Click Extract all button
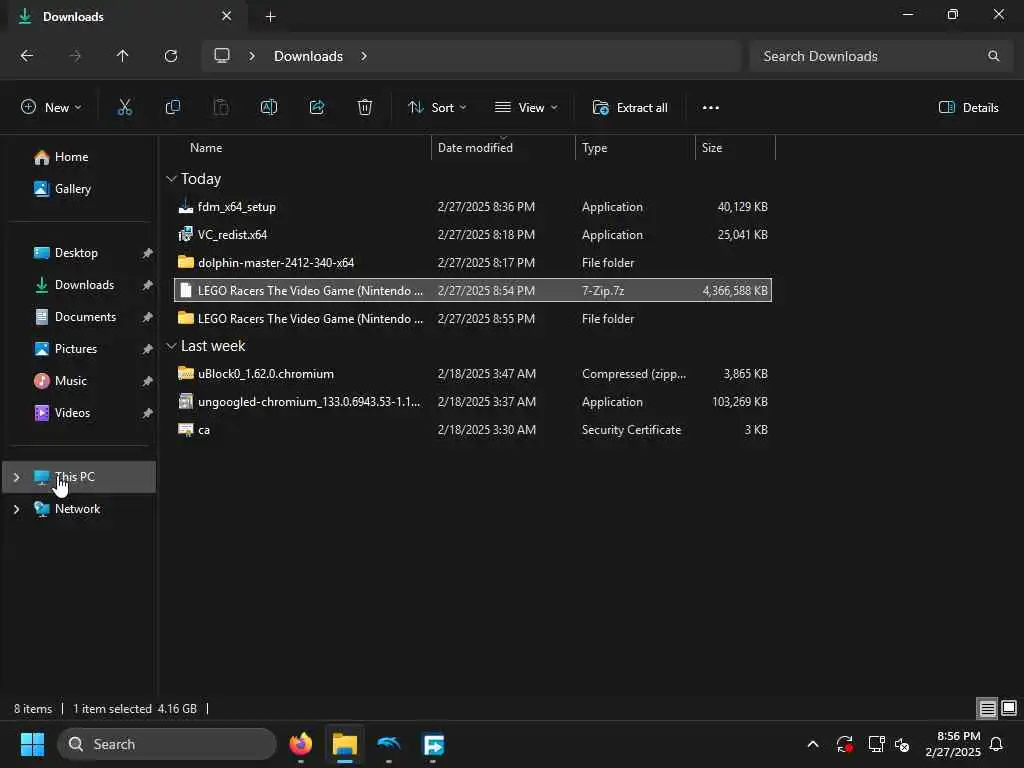1024x768 pixels. pyautogui.click(x=630, y=108)
